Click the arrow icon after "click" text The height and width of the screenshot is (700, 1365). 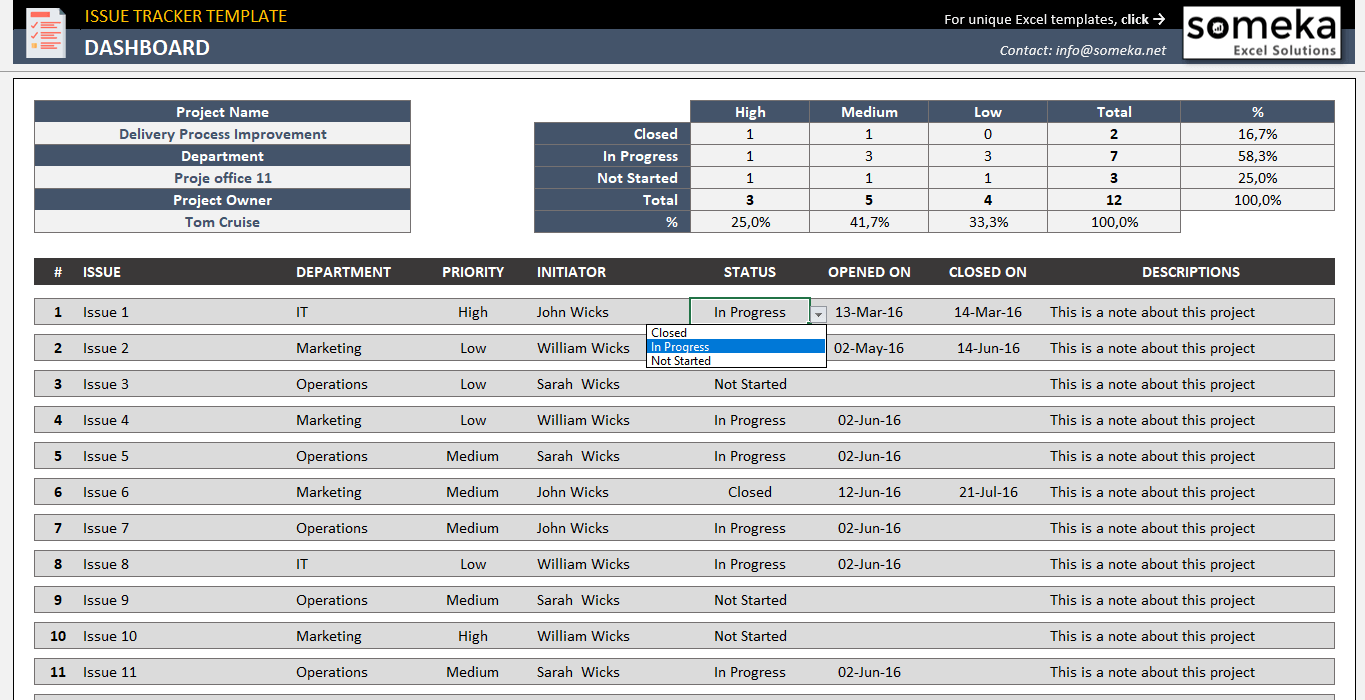1160,18
